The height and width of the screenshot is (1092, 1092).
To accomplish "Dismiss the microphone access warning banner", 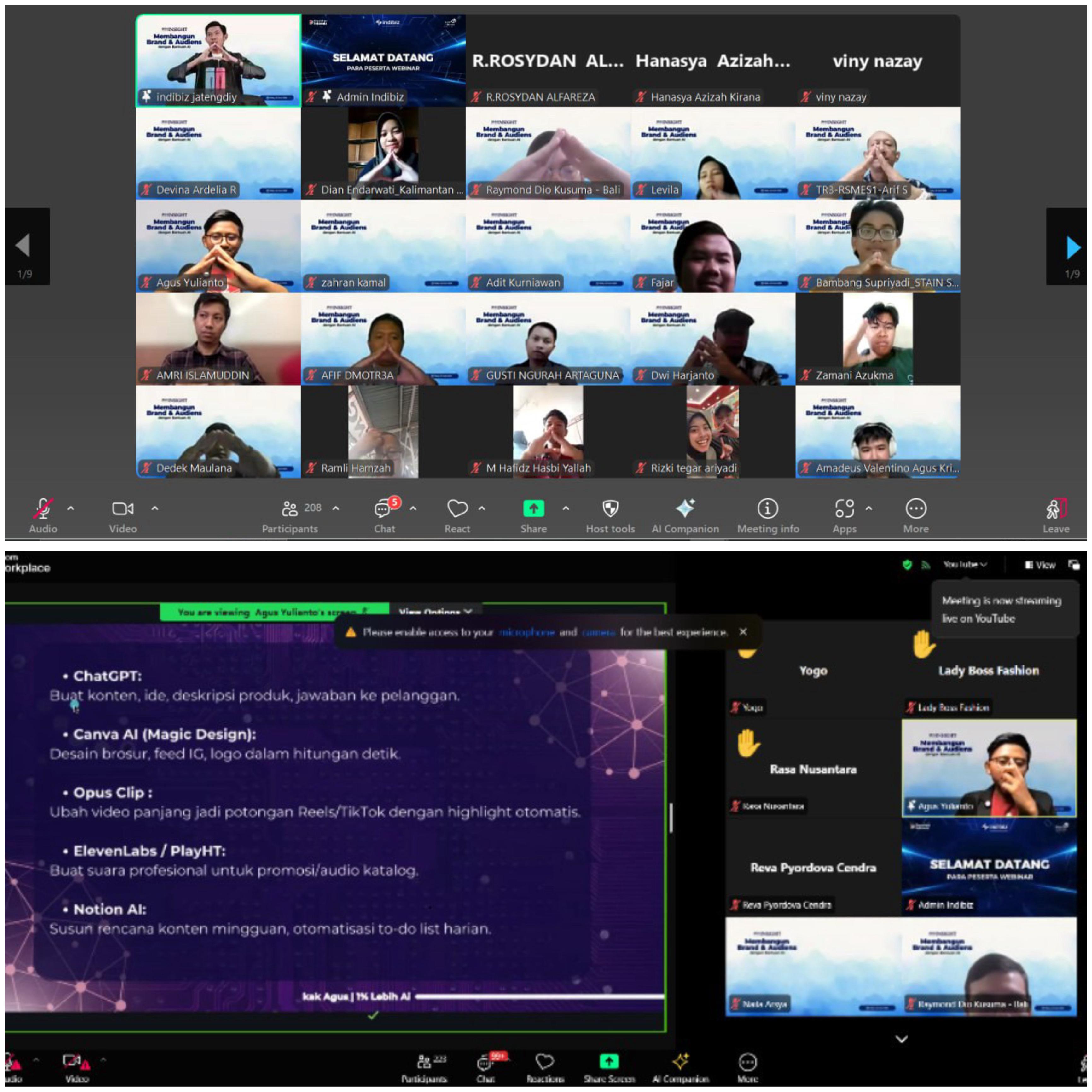I will 743,631.
